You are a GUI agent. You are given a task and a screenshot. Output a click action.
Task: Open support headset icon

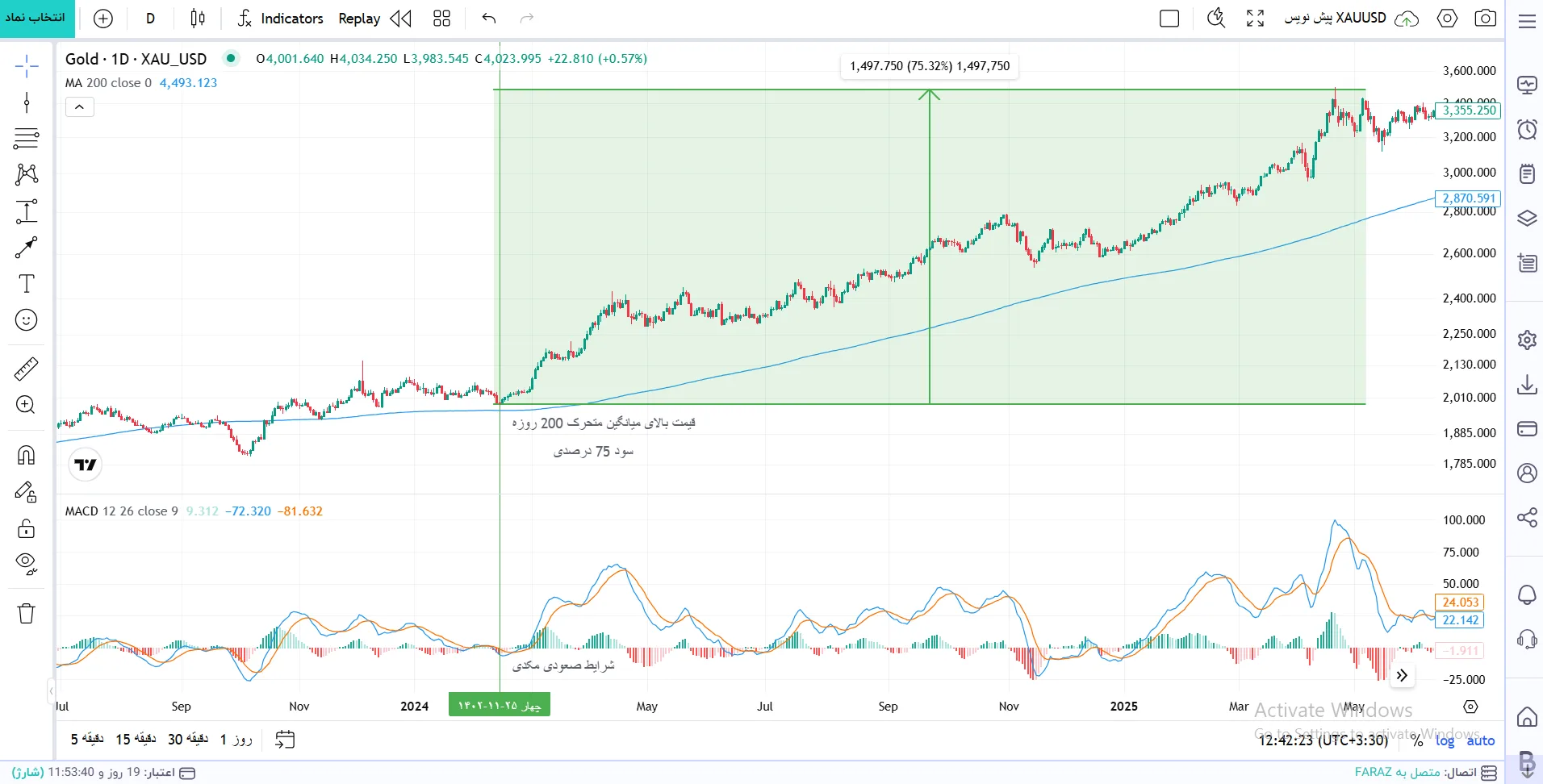[x=1527, y=640]
